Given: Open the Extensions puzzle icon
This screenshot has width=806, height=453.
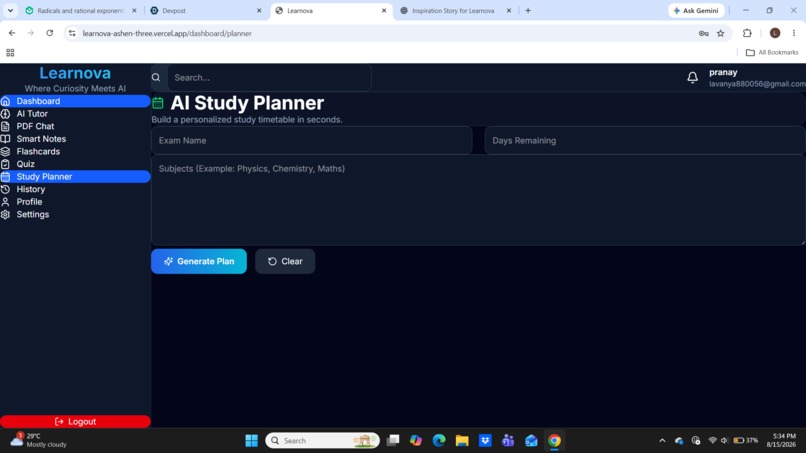Looking at the screenshot, I should (747, 33).
